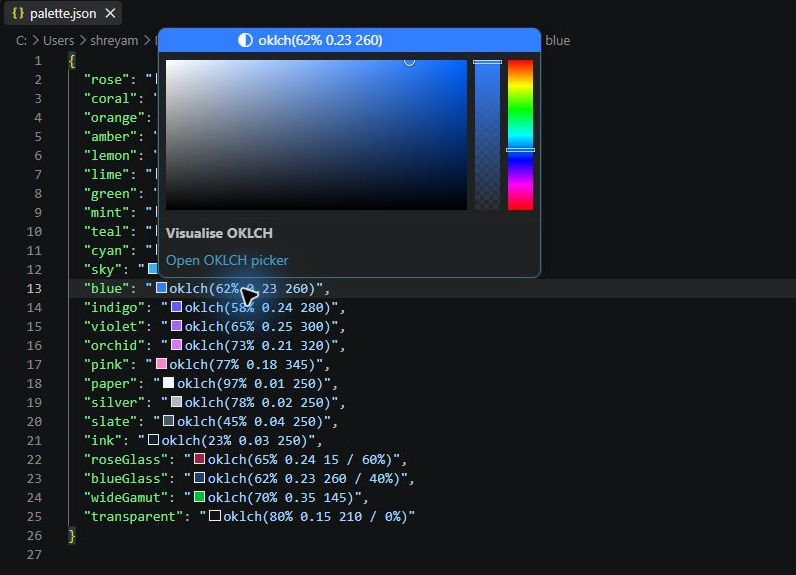Viewport: 796px width, 575px height.
Task: Click the value oklch(73% 0.21 320)
Action: 258,346
